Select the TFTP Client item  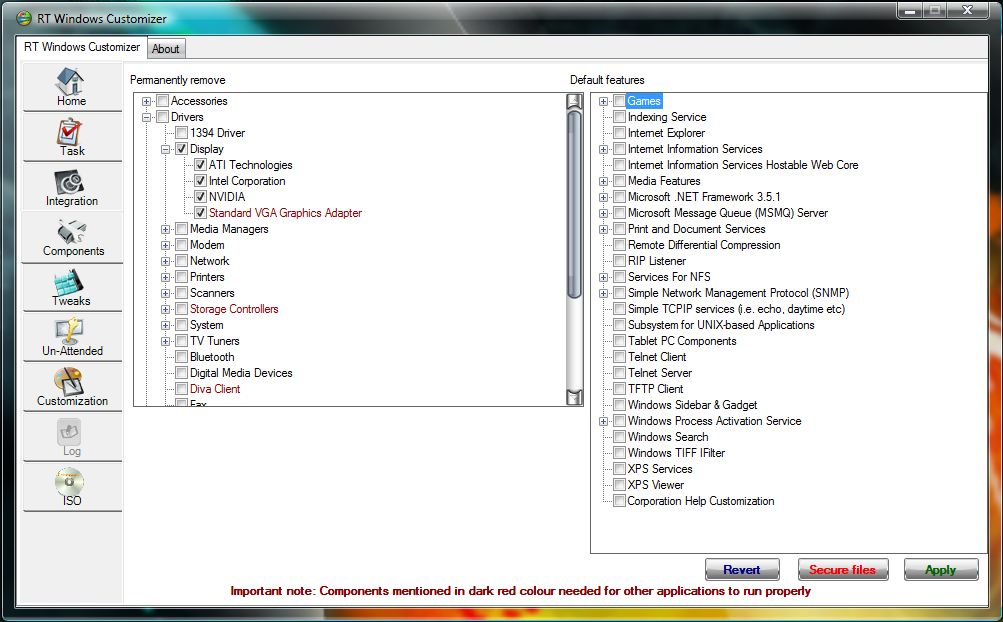(x=655, y=388)
